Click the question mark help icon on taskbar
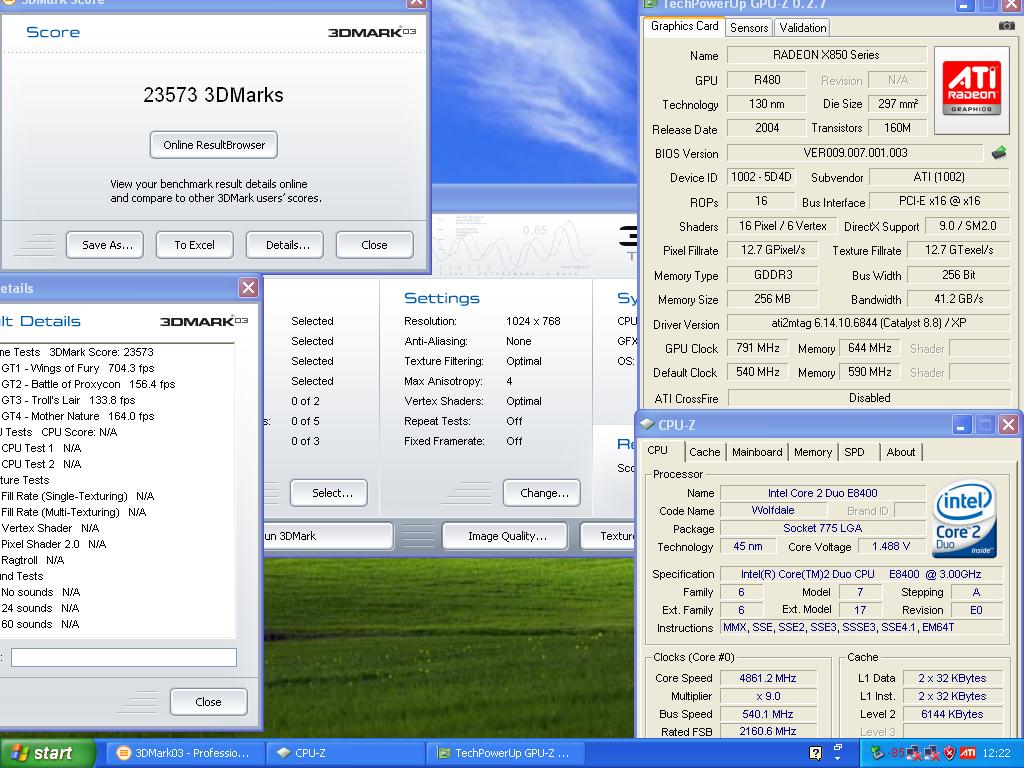 click(815, 753)
